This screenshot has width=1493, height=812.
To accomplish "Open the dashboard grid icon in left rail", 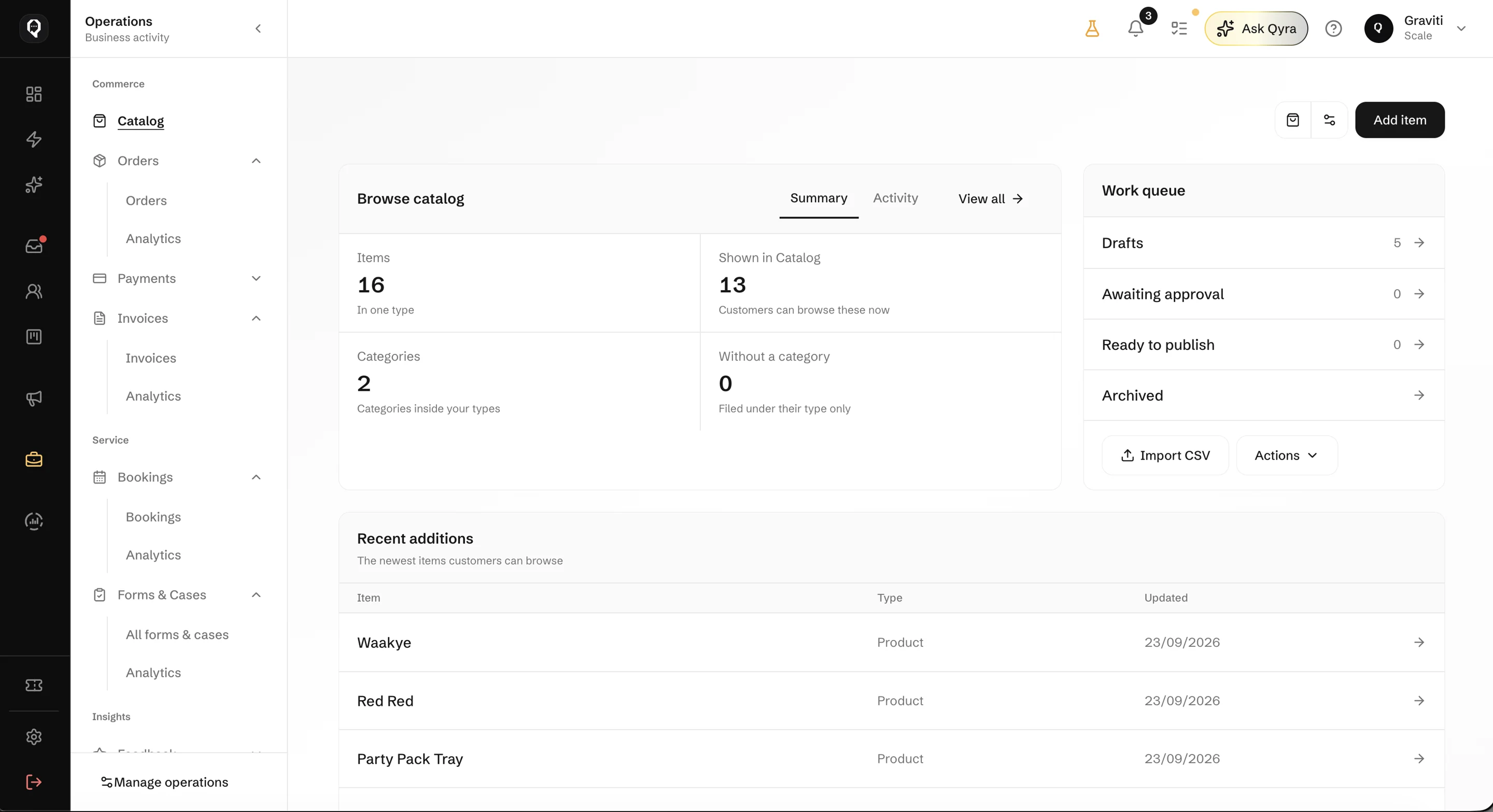I will (x=34, y=94).
